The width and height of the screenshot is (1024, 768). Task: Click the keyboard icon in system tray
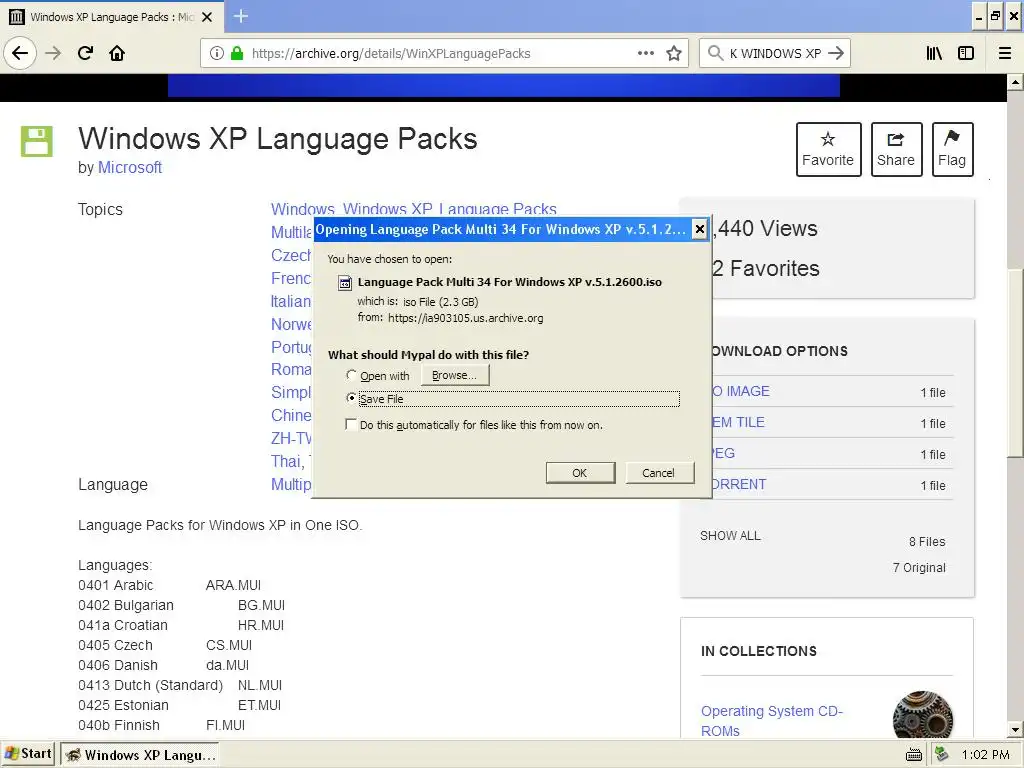tap(914, 755)
